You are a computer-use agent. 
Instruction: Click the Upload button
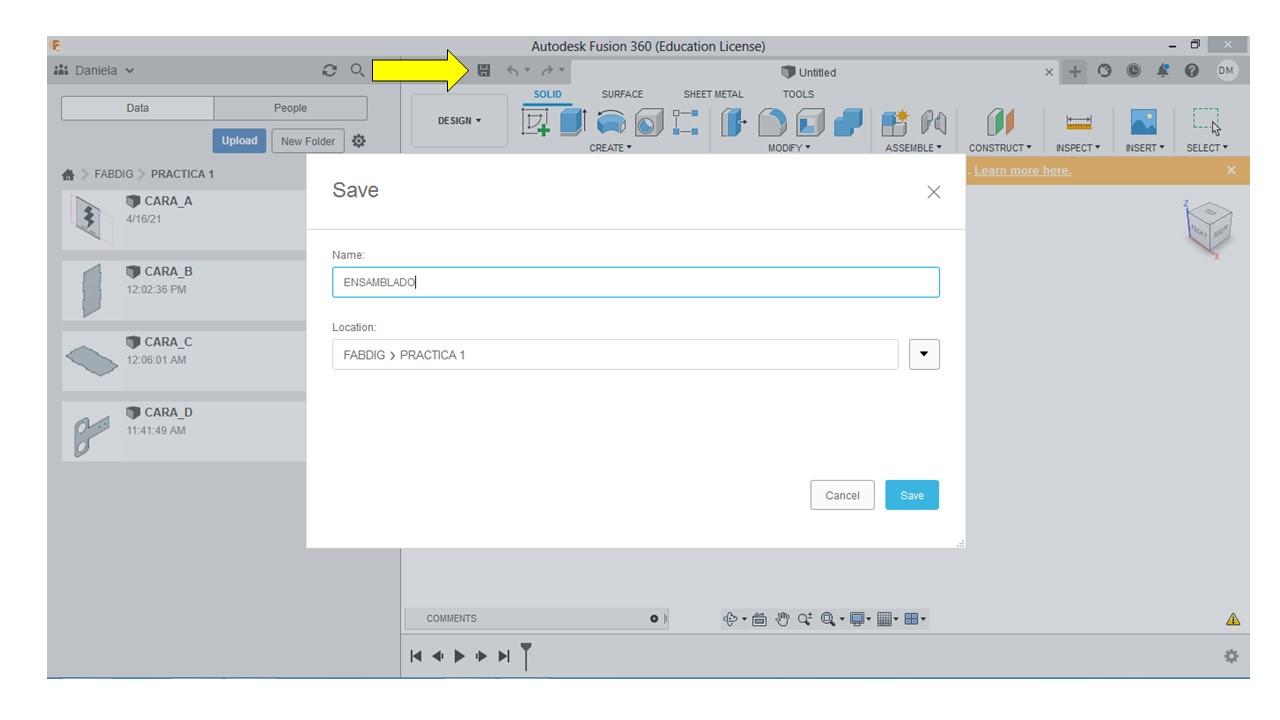point(241,141)
